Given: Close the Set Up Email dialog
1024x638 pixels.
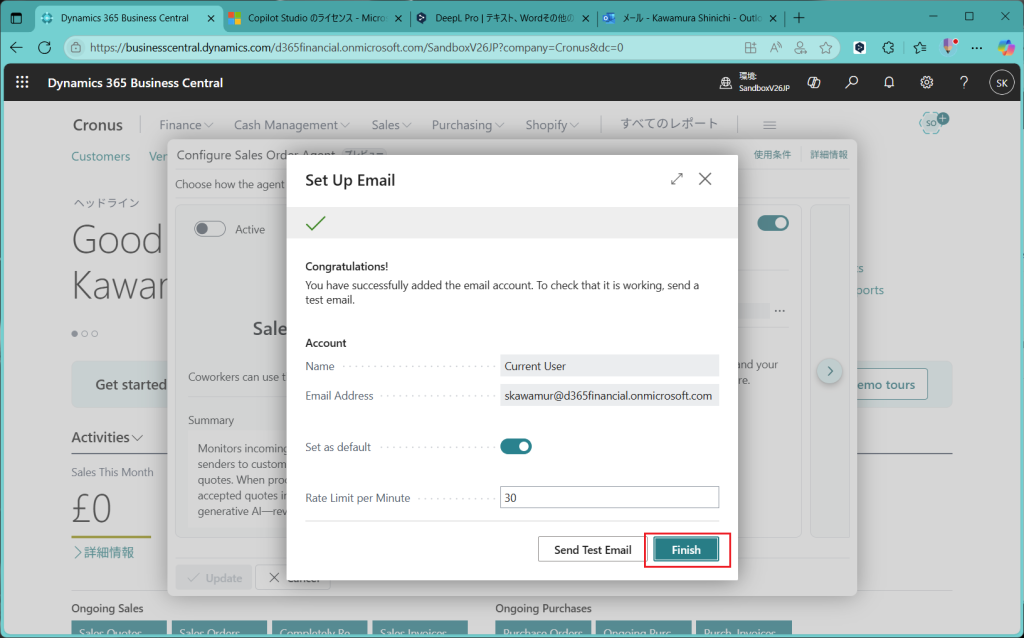Looking at the screenshot, I should [x=705, y=179].
